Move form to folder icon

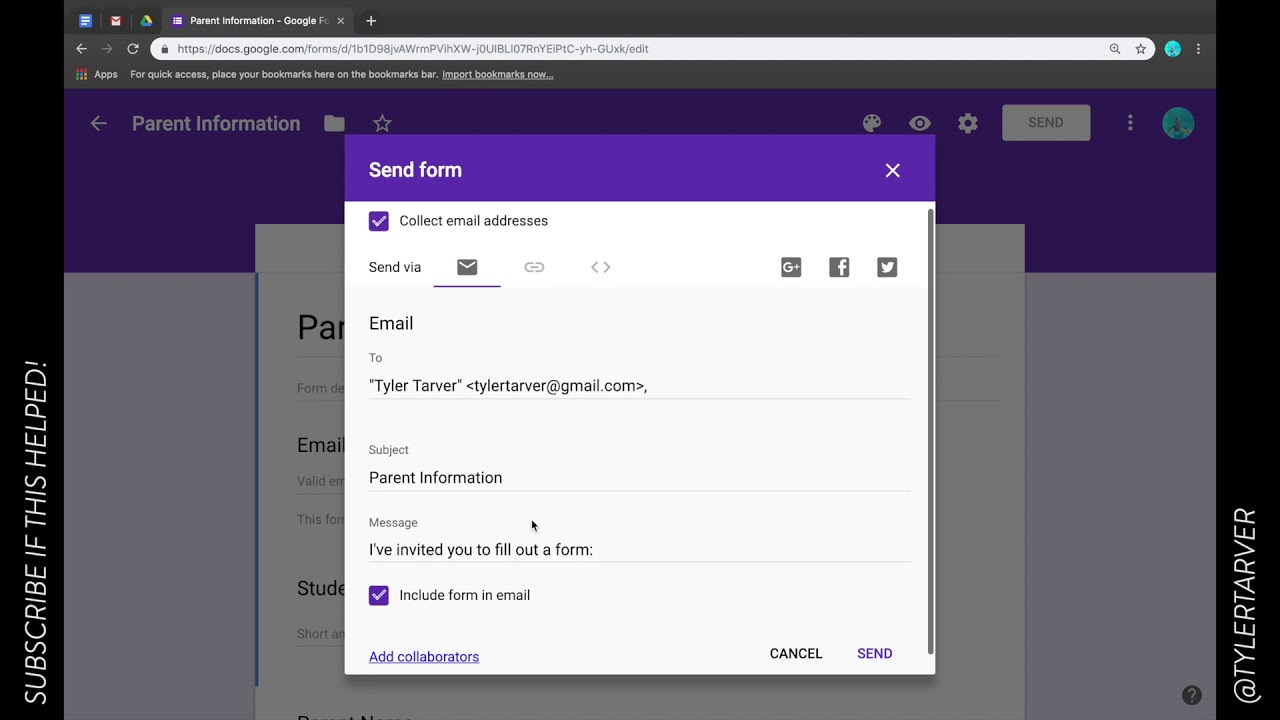334,123
